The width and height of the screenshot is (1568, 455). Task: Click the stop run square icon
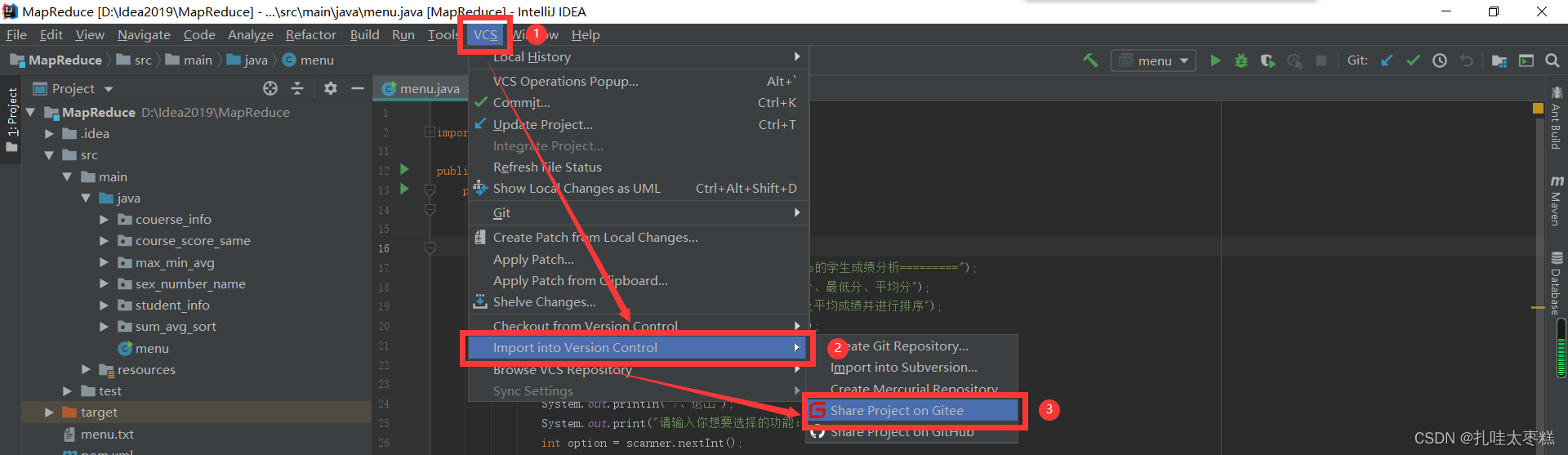pyautogui.click(x=1321, y=60)
